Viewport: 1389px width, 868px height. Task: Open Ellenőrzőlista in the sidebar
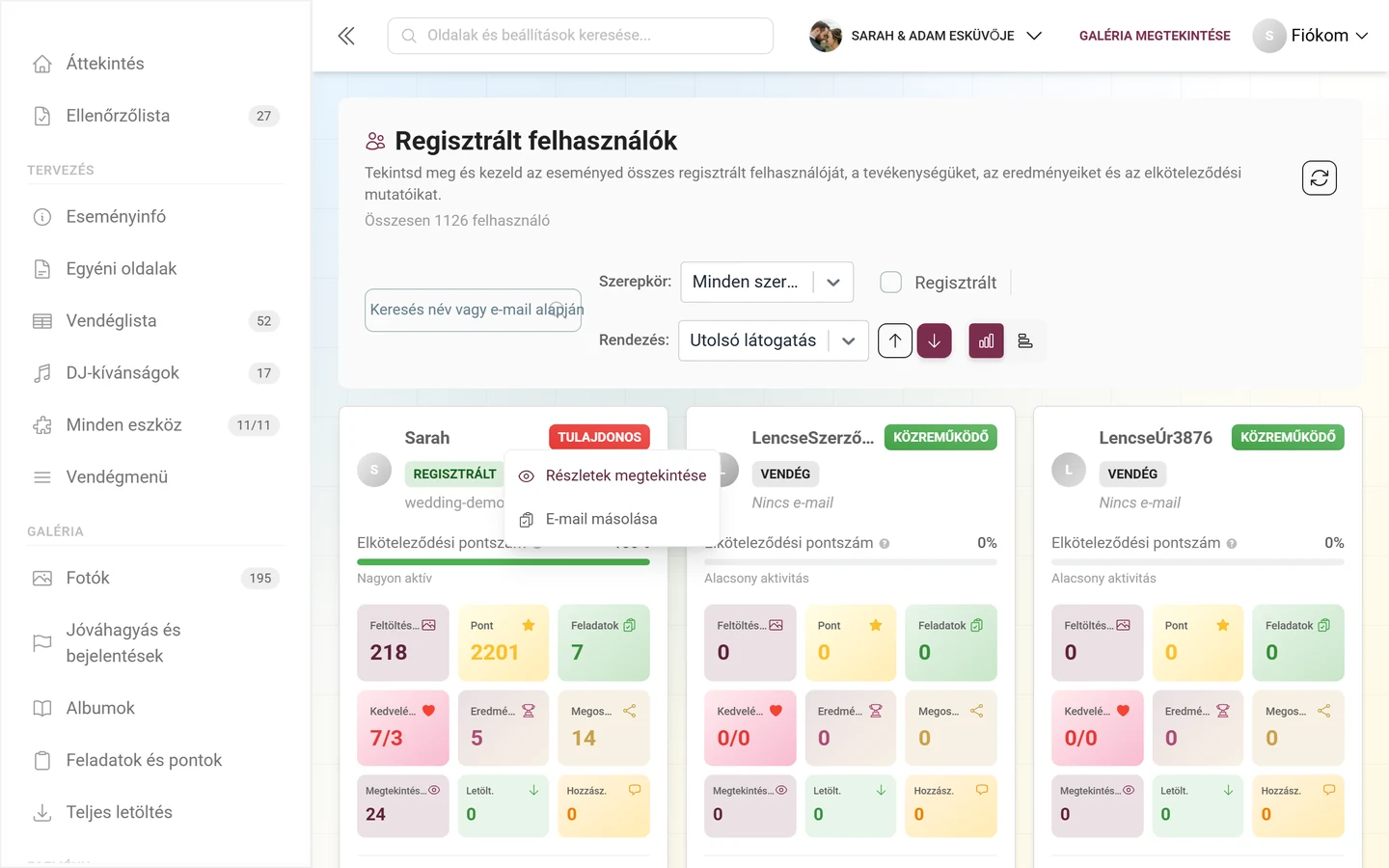click(x=155, y=116)
